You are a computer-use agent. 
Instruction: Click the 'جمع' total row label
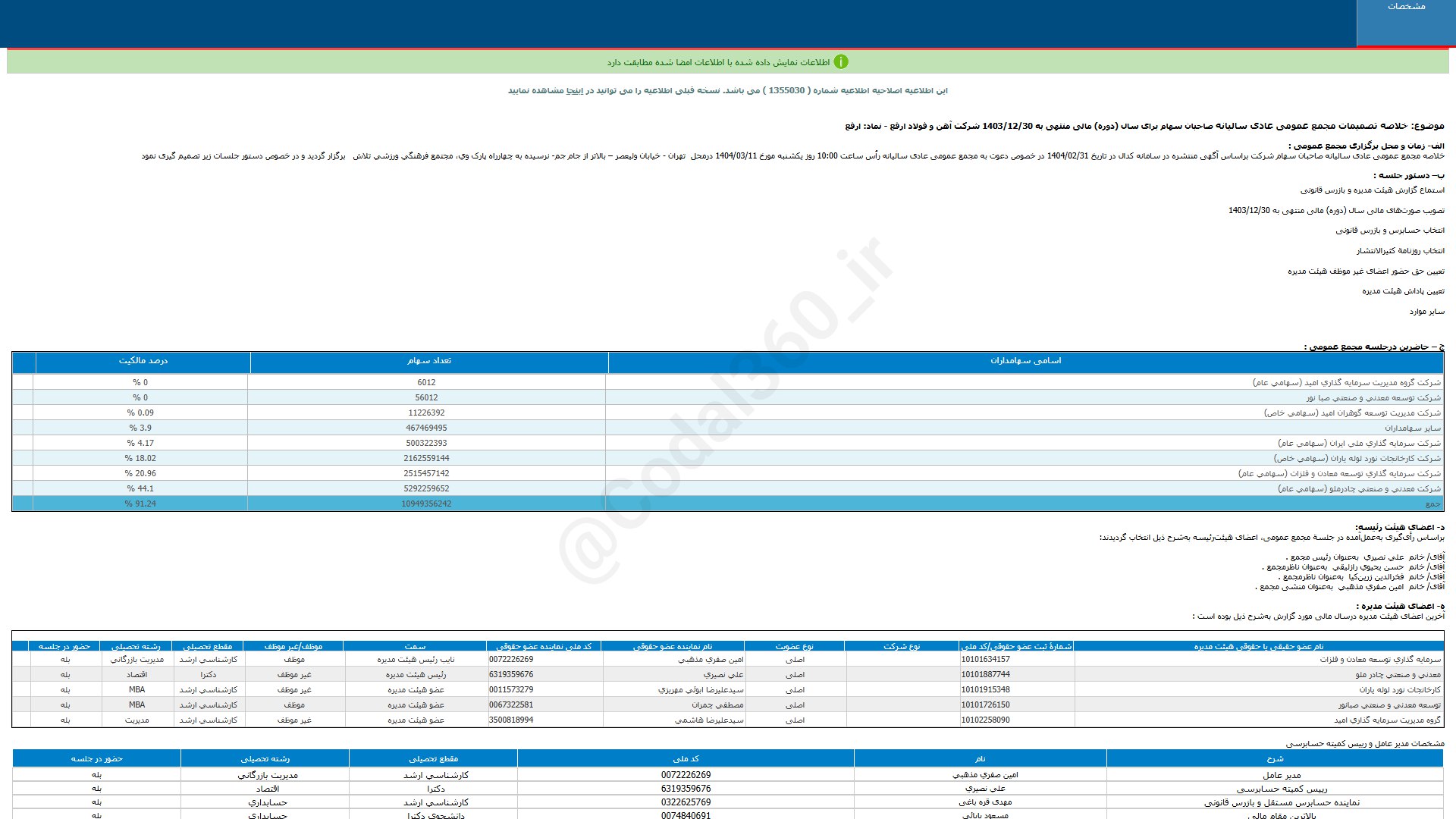tap(1432, 504)
